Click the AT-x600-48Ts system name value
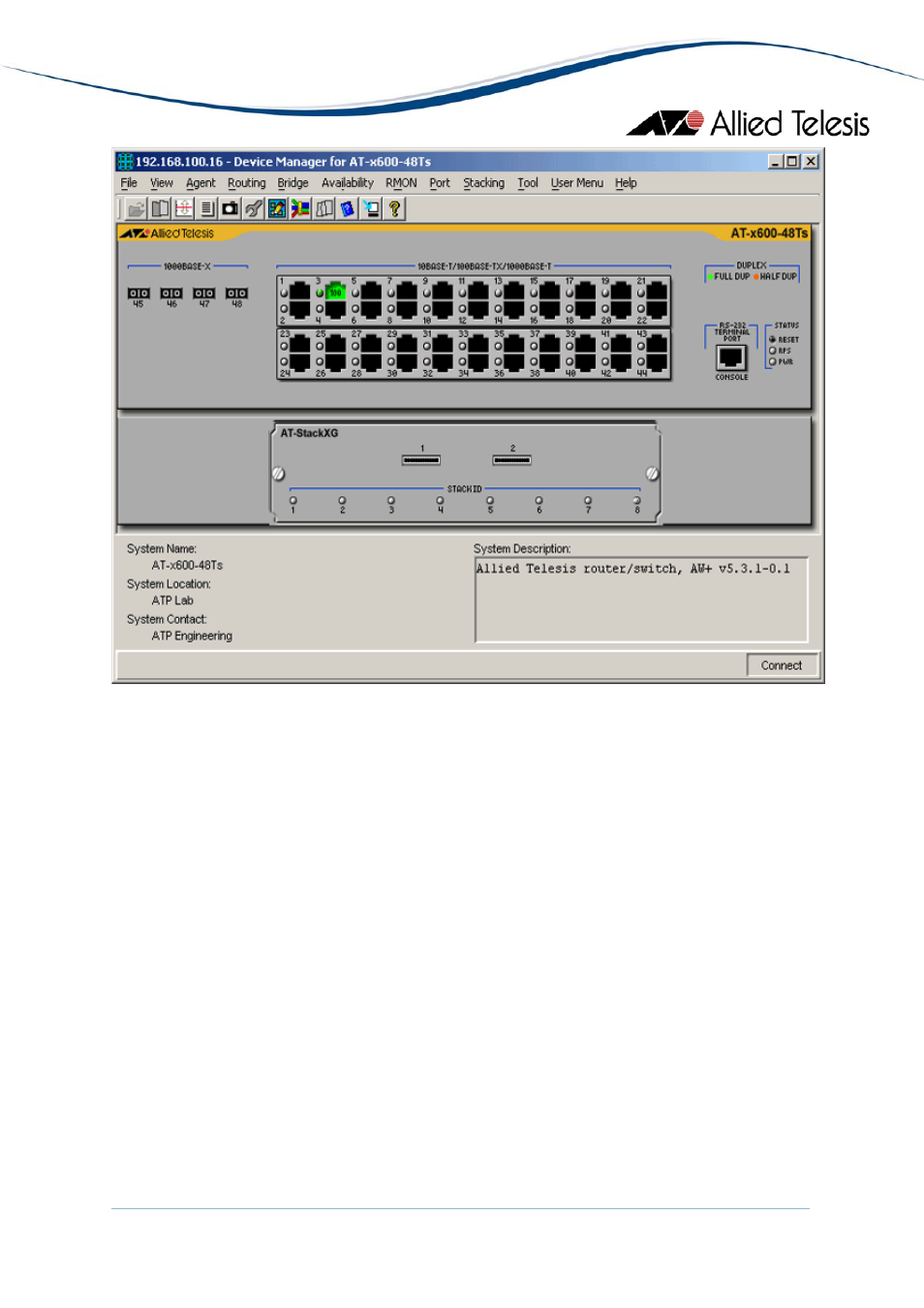Screen dimensions: 924x1308 pyautogui.click(x=187, y=566)
